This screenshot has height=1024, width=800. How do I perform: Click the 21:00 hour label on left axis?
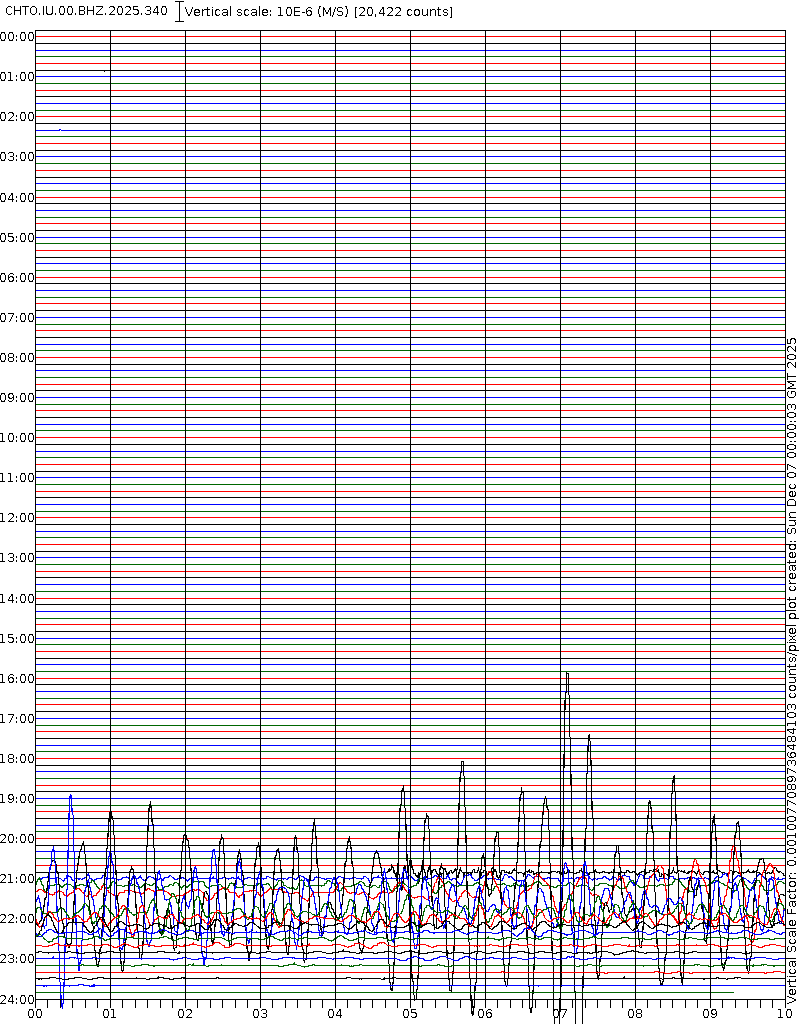tap(17, 879)
